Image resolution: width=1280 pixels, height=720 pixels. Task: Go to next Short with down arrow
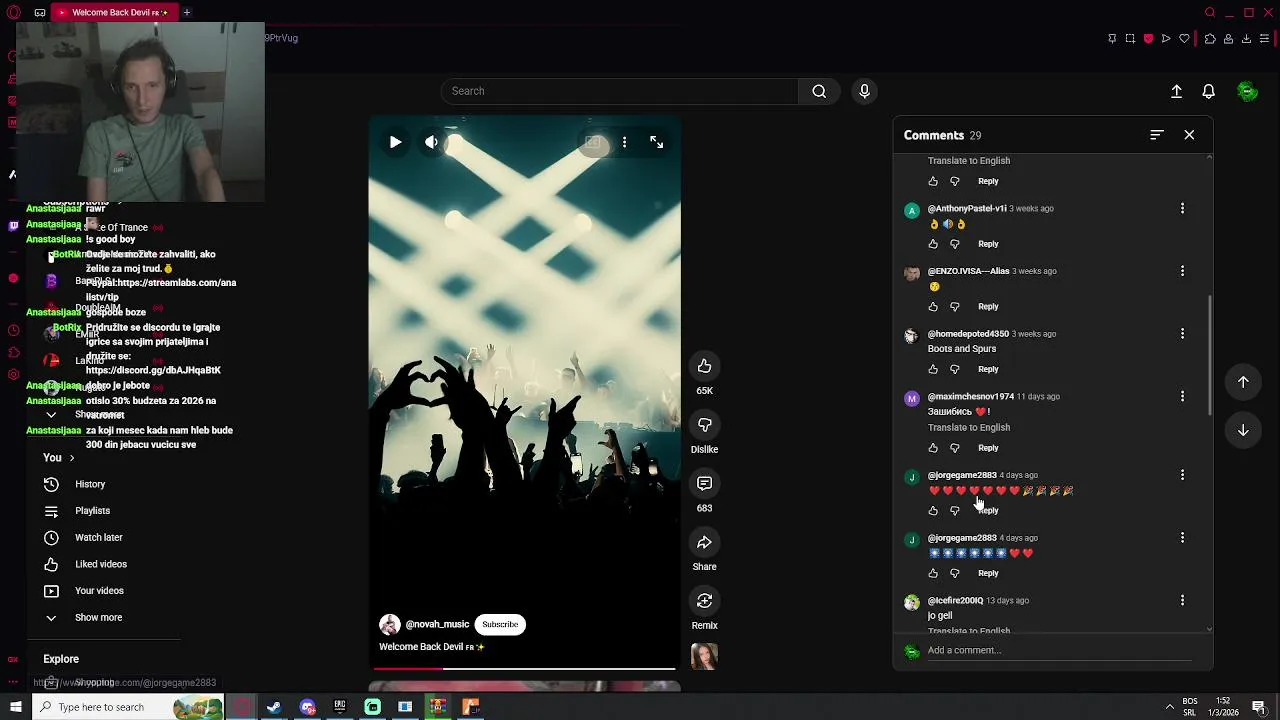[x=1243, y=430]
